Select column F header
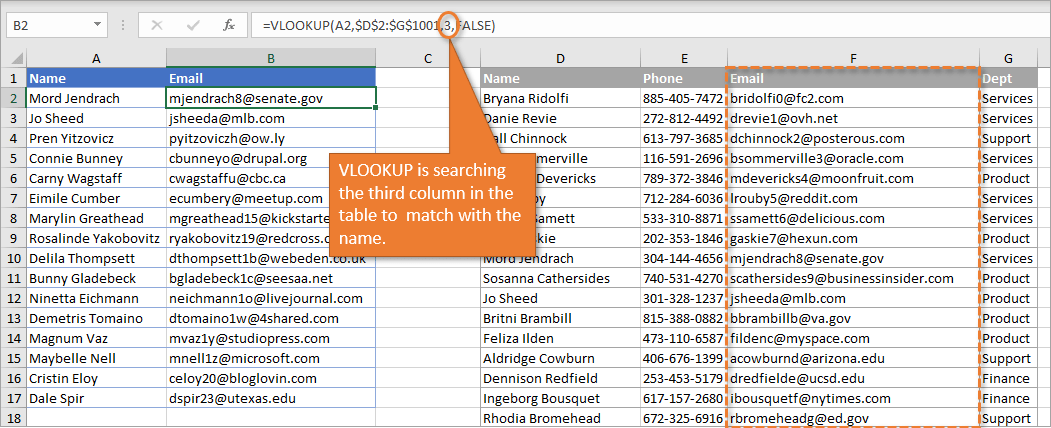Viewport: 1051px width, 428px height. click(852, 59)
